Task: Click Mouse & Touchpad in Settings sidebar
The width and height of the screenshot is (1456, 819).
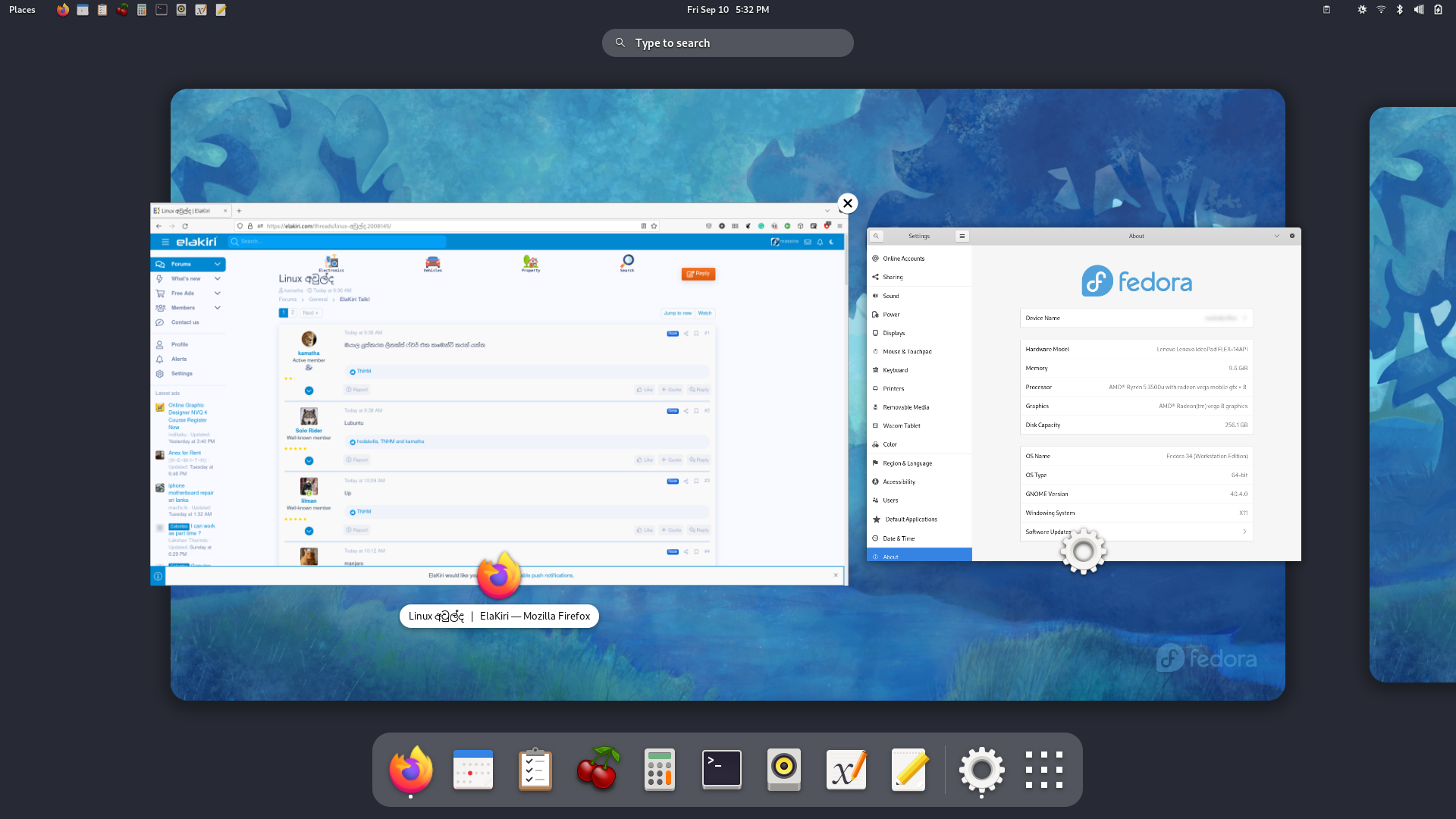Action: (x=919, y=352)
